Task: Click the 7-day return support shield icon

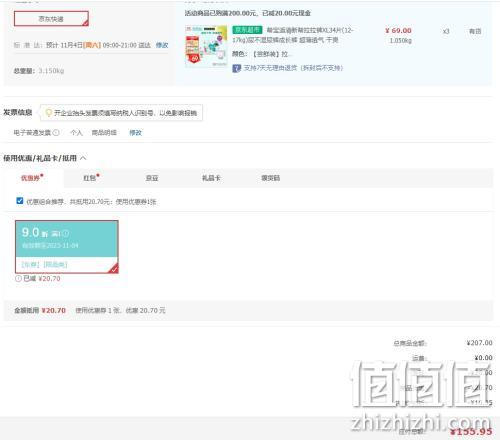Action: click(237, 68)
